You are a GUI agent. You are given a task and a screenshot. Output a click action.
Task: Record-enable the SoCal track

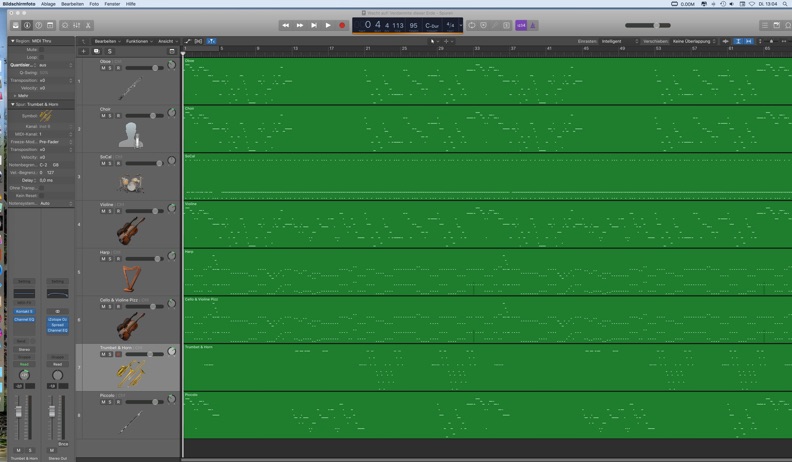pyautogui.click(x=118, y=163)
